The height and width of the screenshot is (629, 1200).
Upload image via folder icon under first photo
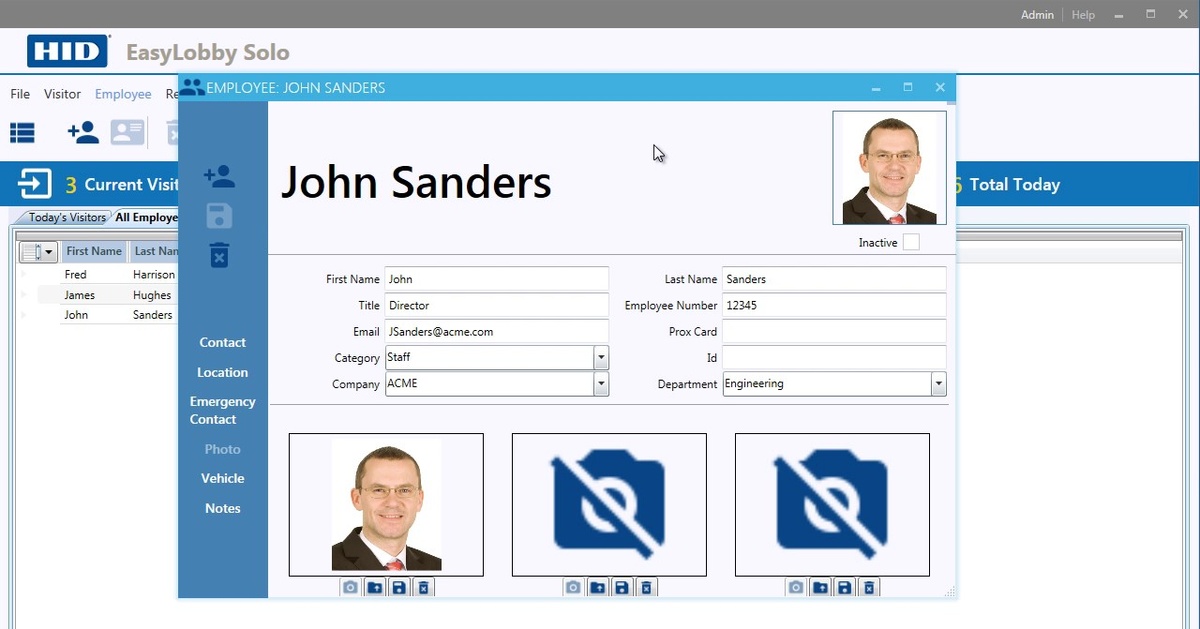tap(374, 588)
